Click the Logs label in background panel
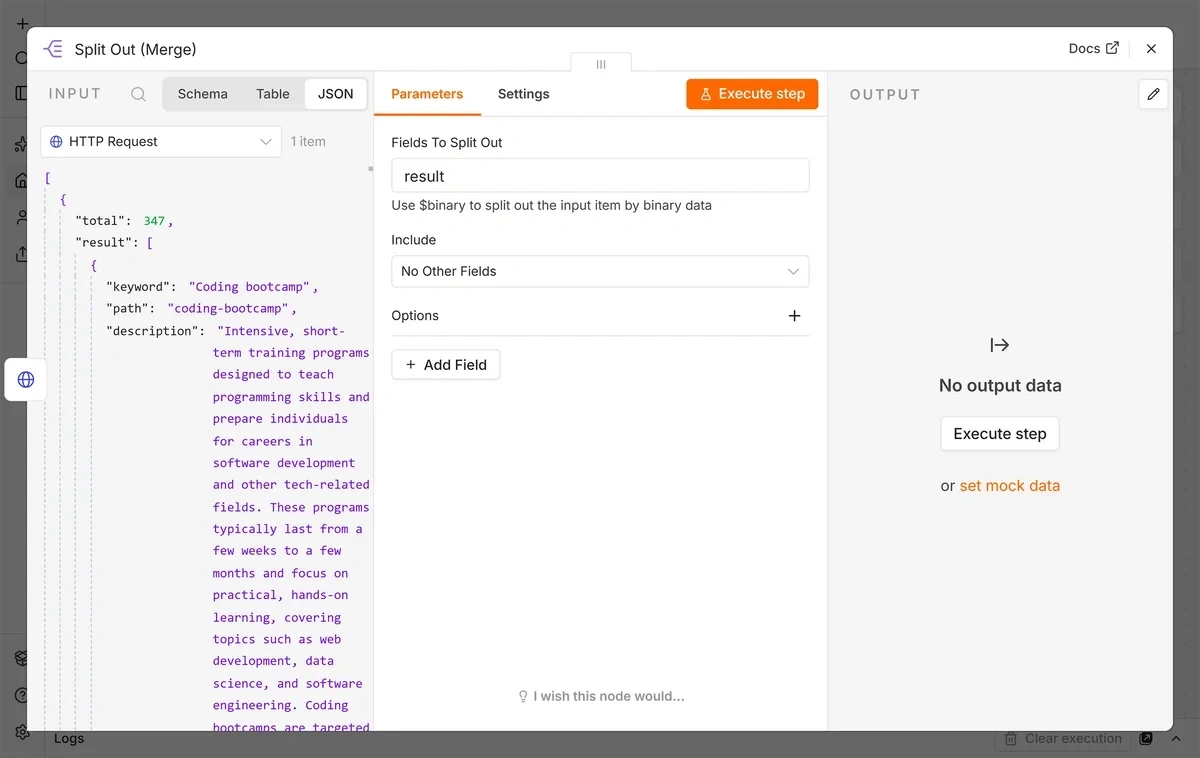The height and width of the screenshot is (758, 1200). tap(69, 739)
